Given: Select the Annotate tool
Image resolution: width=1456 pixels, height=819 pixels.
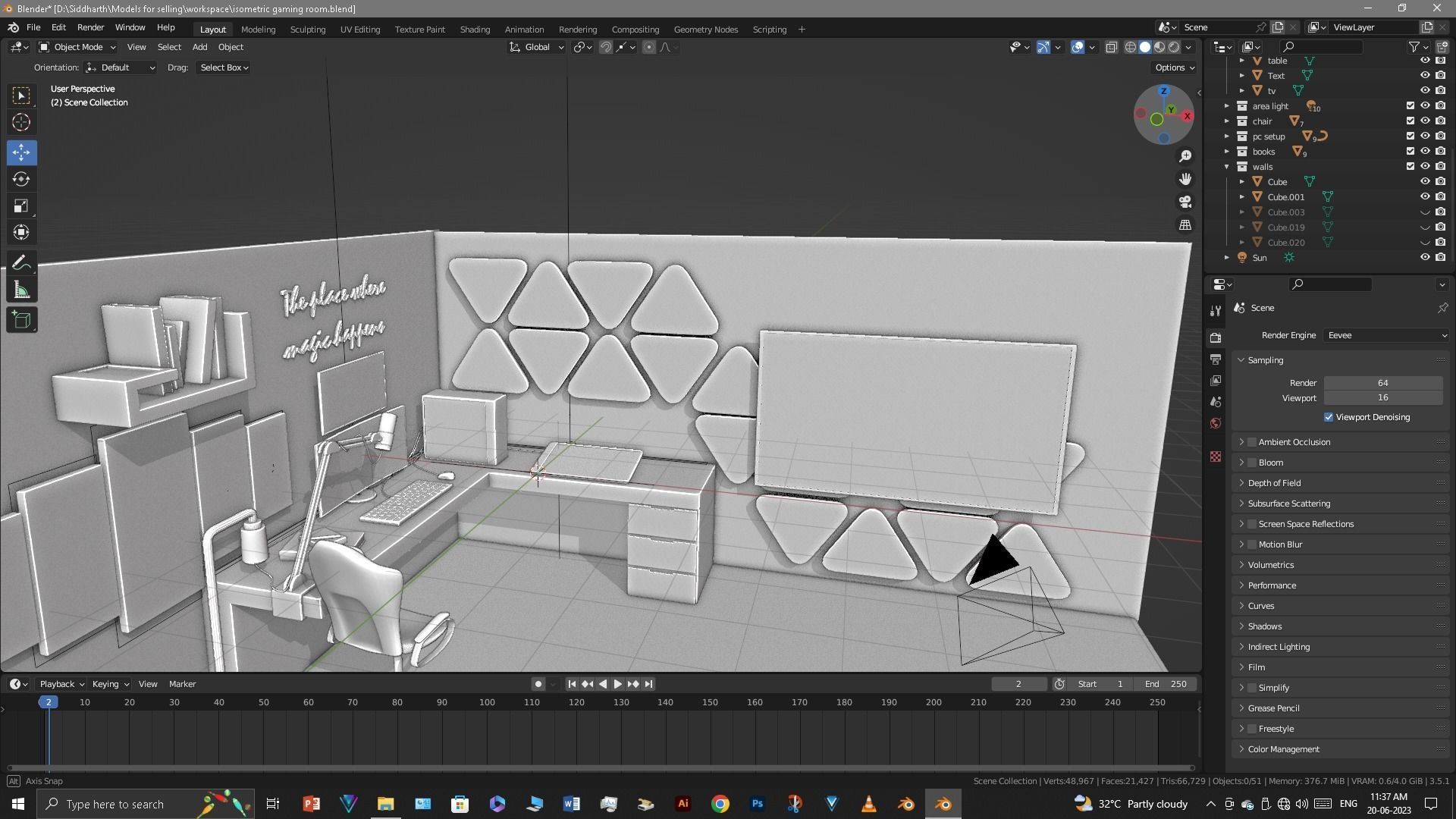Looking at the screenshot, I should click(x=21, y=263).
